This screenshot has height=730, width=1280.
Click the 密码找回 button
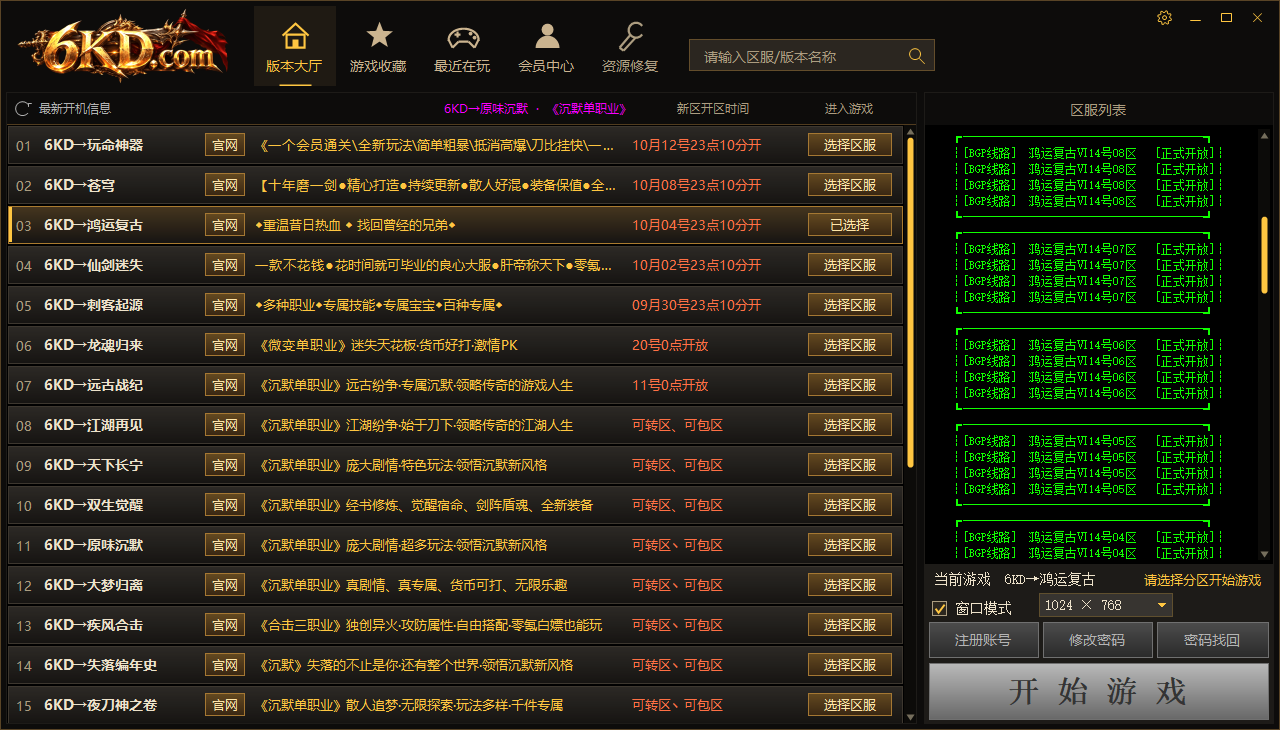[x=1212, y=640]
